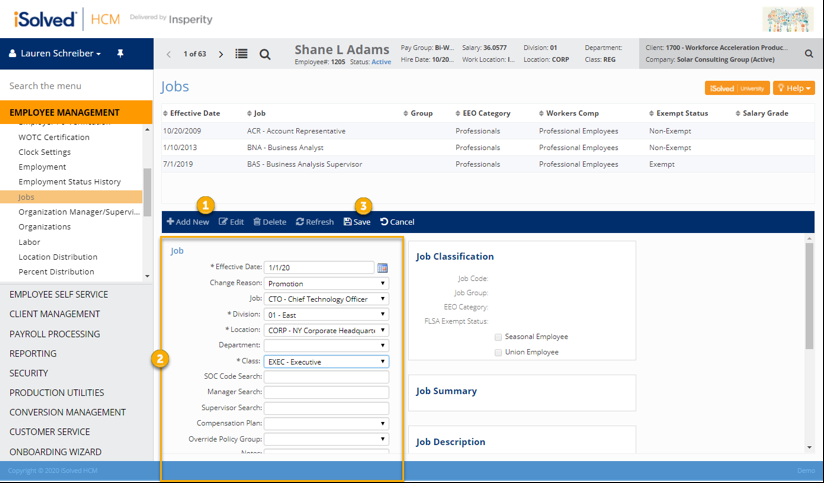The width and height of the screenshot is (824, 483).
Task: Select the ACR - Account Representative row
Action: 488,131
